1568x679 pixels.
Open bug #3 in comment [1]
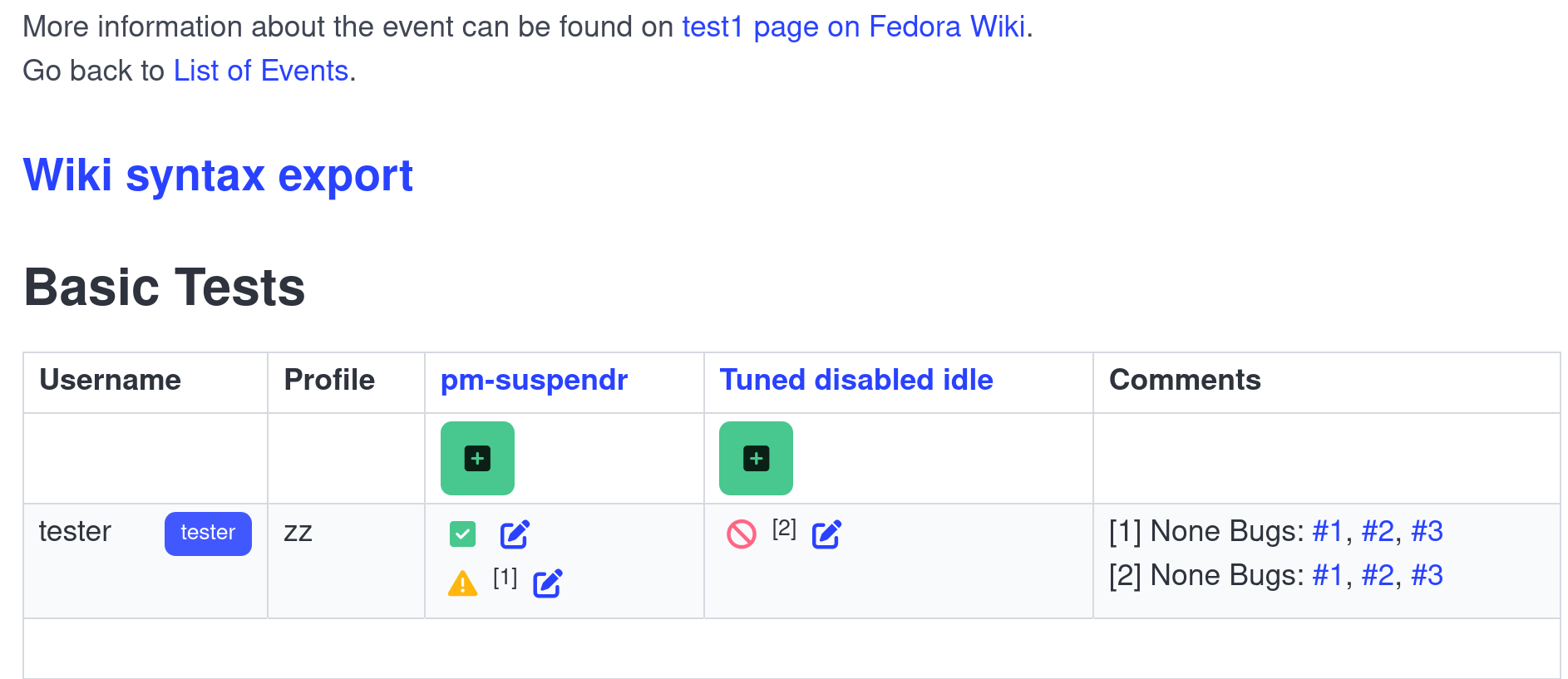pyautogui.click(x=1427, y=531)
